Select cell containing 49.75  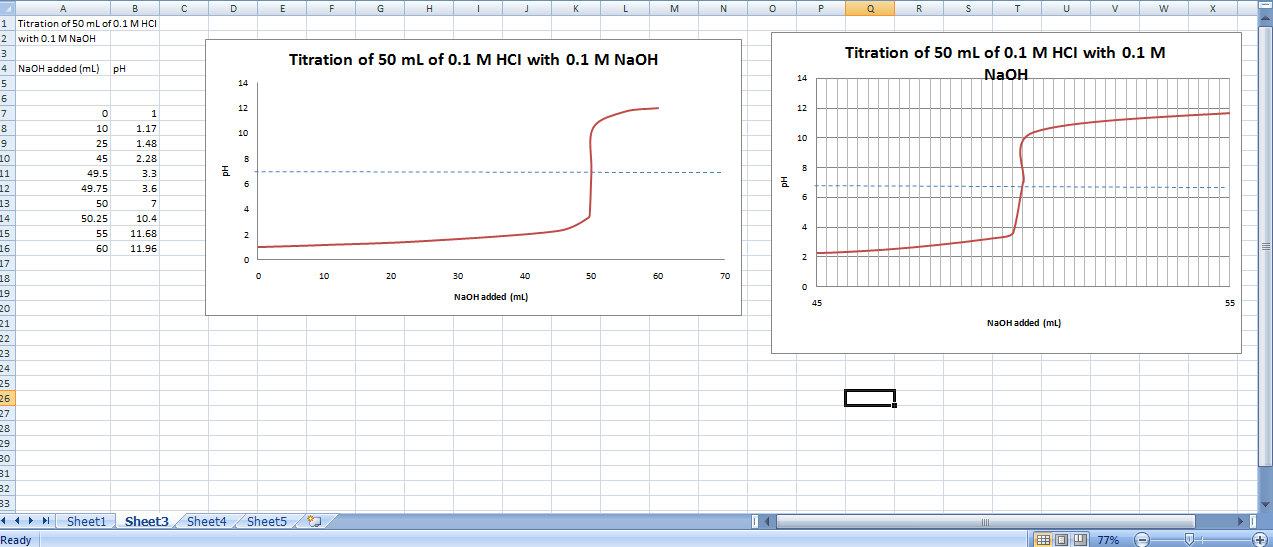tap(62, 188)
